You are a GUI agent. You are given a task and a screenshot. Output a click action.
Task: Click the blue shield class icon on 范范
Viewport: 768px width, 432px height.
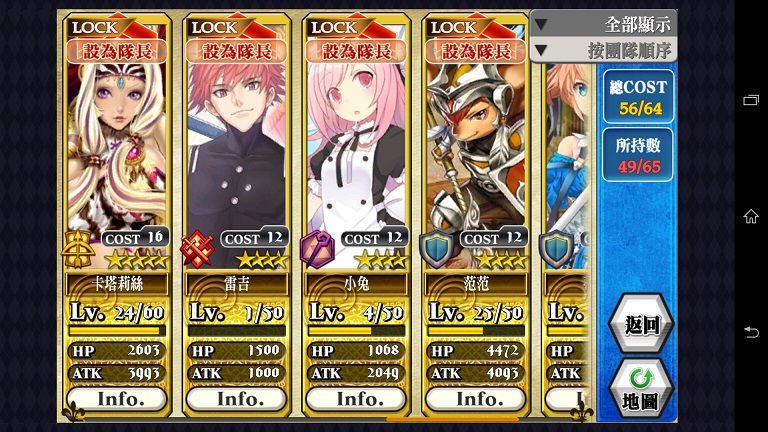pos(436,249)
